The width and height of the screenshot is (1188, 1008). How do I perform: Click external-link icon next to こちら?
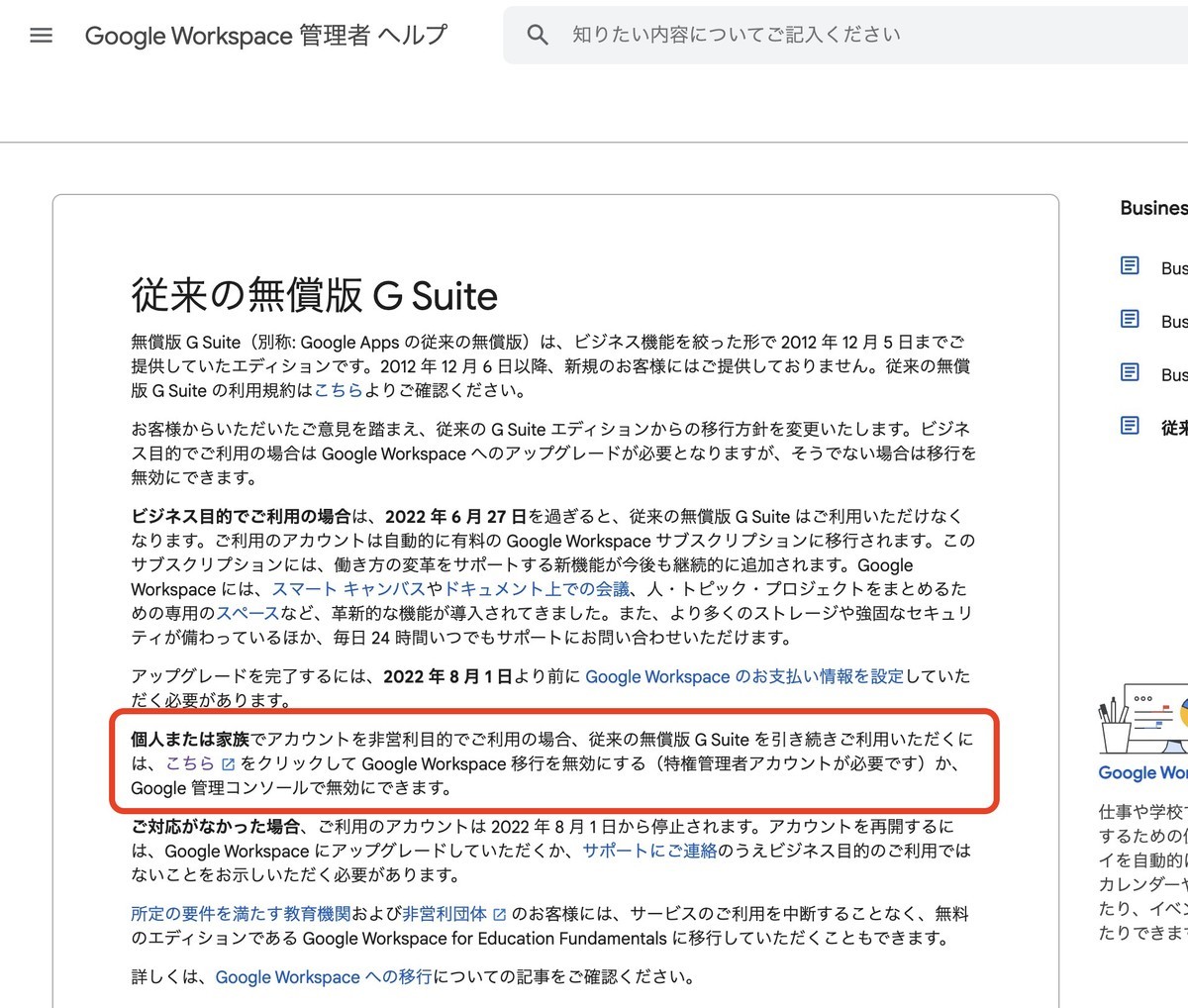point(229,764)
